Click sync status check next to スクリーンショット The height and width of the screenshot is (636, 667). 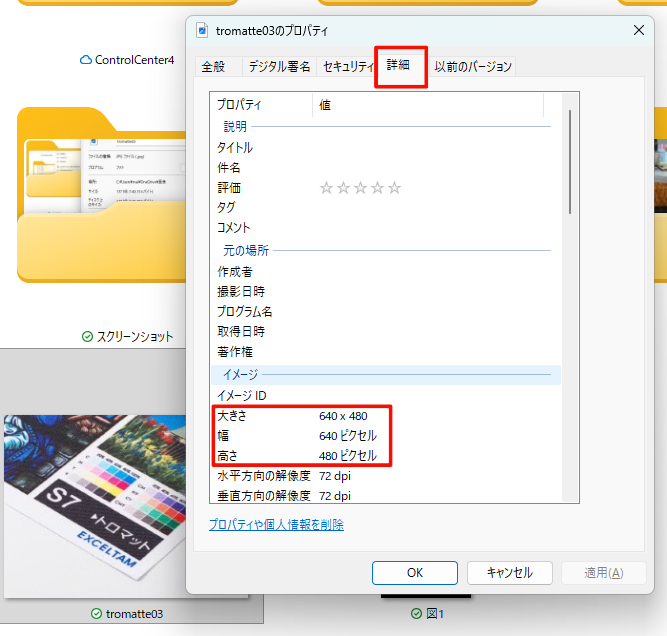tap(88, 337)
